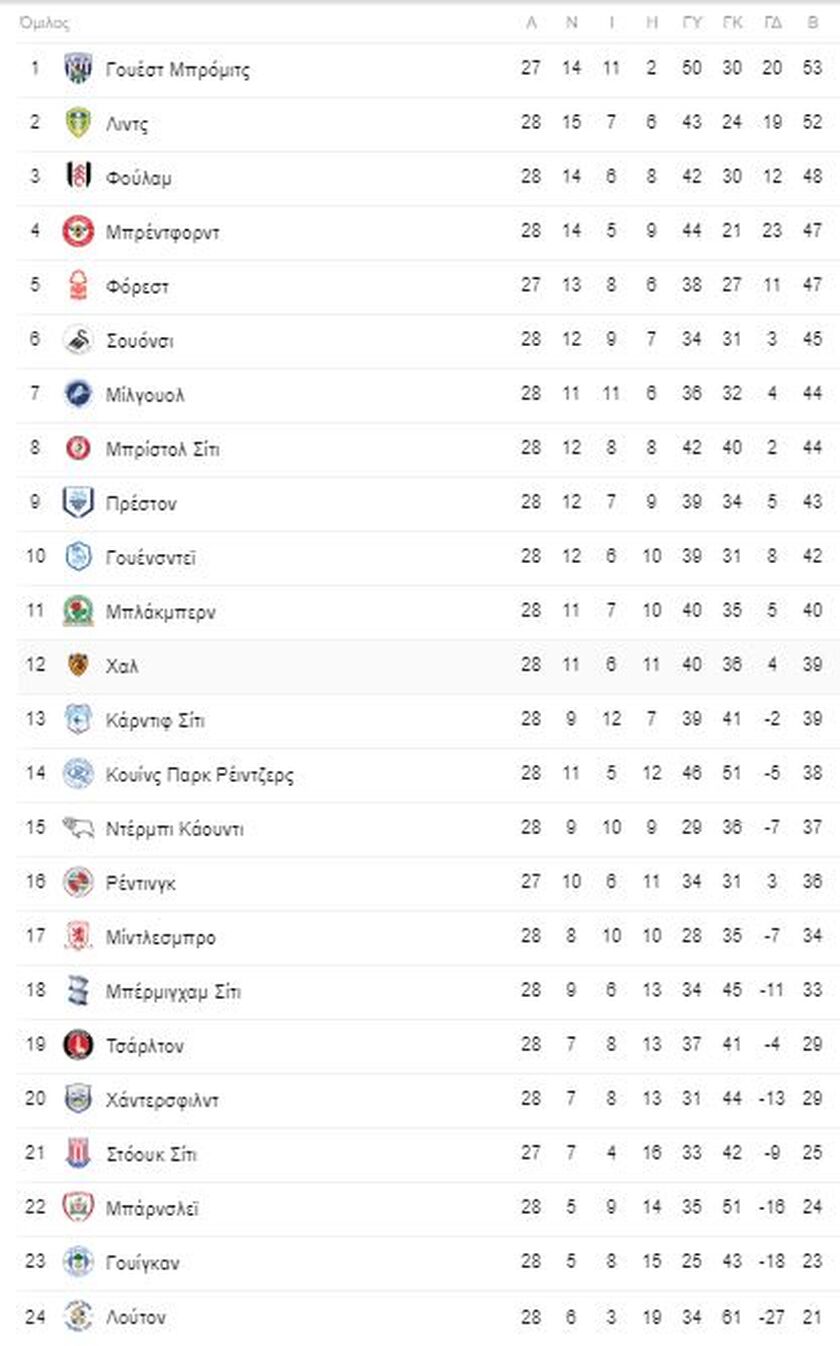Select the Γουίγκαν table row name
The image size is (840, 1346).
(143, 1263)
